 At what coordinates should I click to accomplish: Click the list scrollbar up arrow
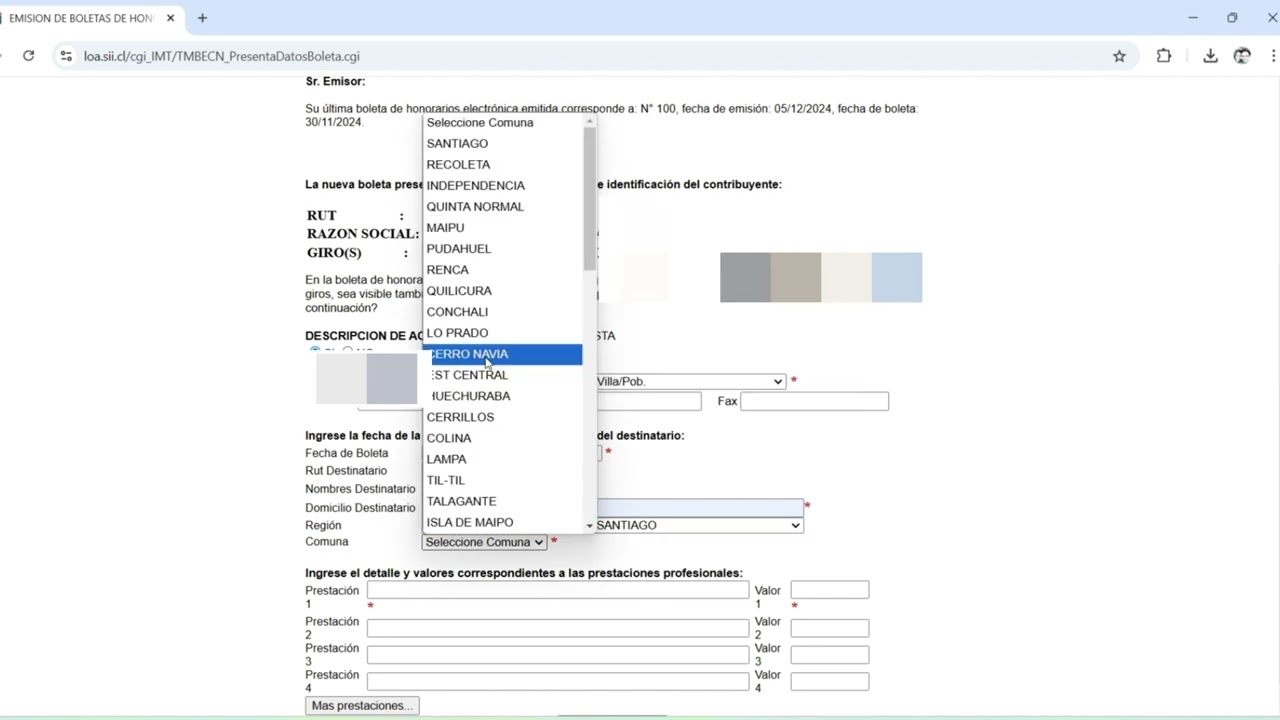[589, 121]
